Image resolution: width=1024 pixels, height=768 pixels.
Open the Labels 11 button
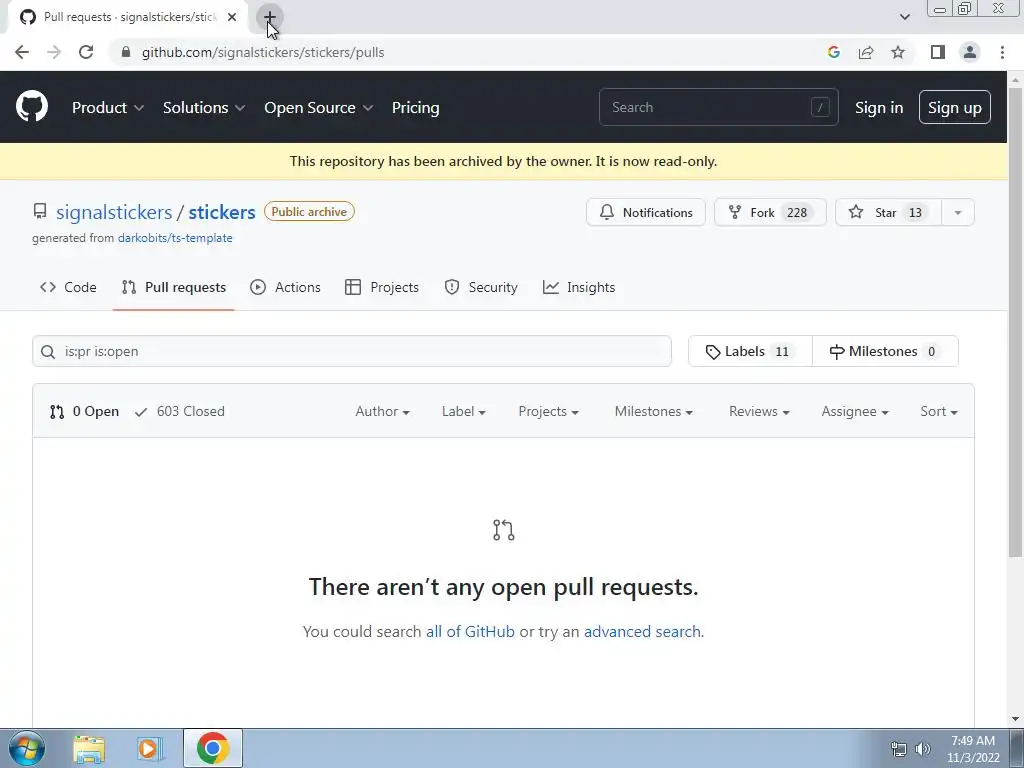[x=750, y=351]
